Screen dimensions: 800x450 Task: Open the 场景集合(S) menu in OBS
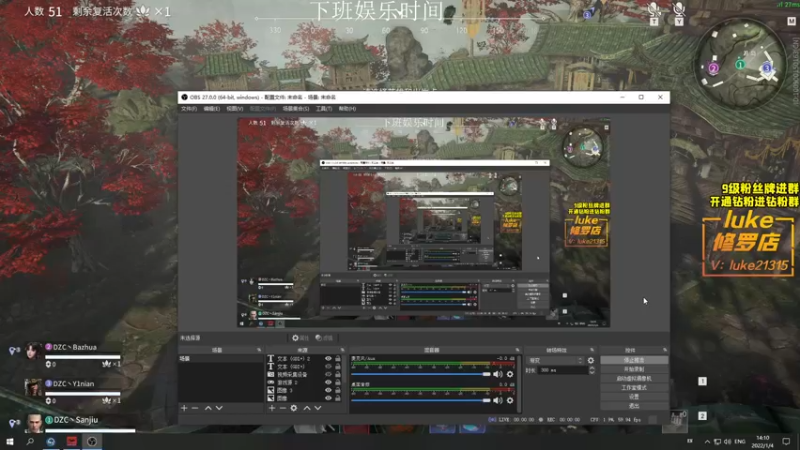coord(296,109)
